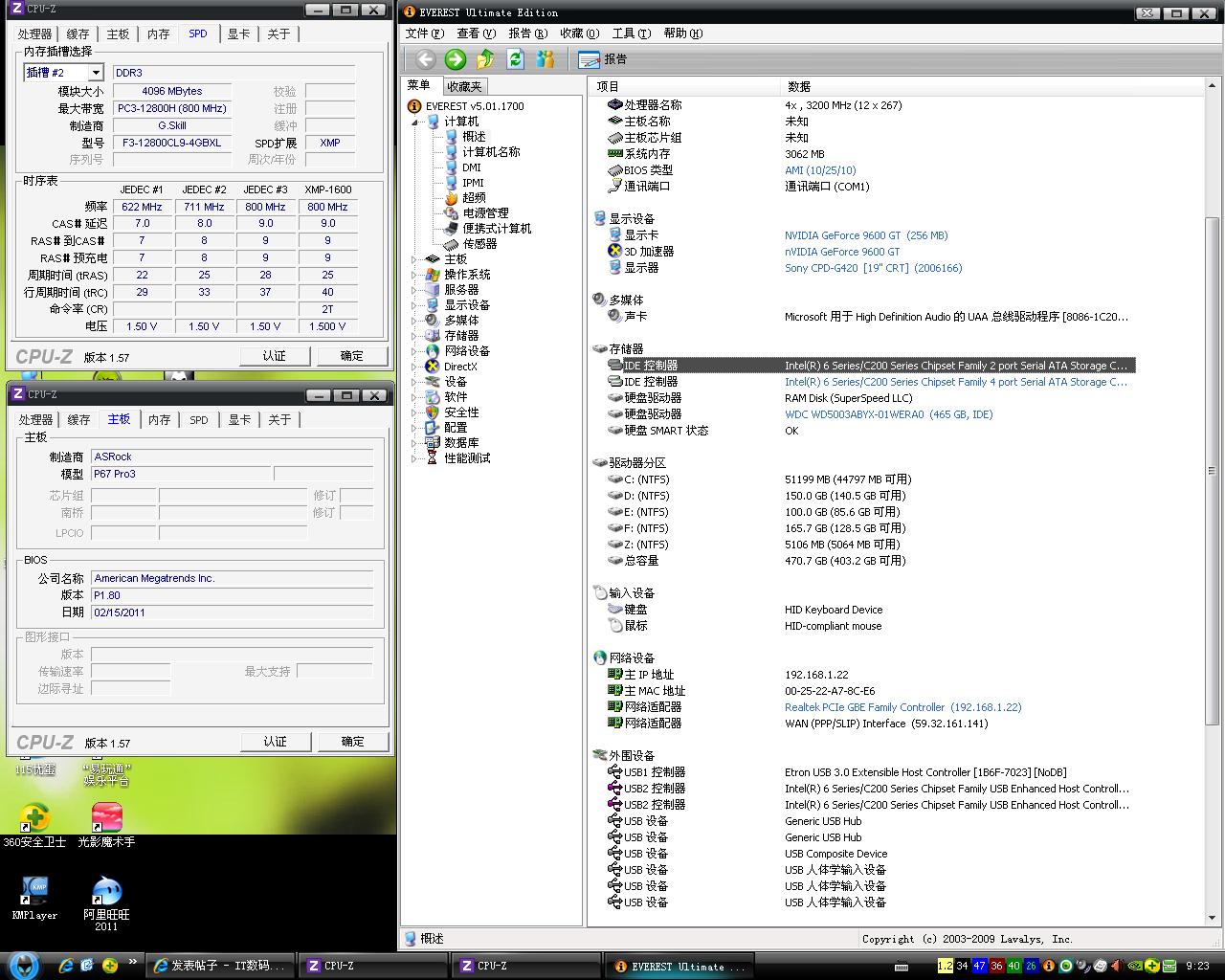This screenshot has height=980, width=1225.
Task: Switch to the 发表帖子 taskbar window
Action: 219,966
